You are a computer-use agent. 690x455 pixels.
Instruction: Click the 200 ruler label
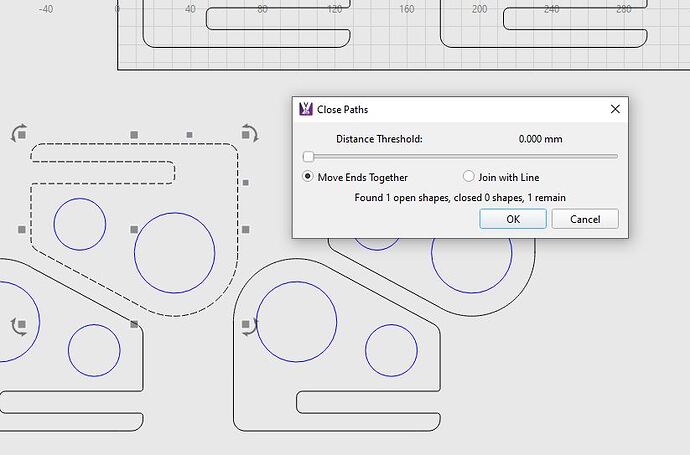pos(479,9)
